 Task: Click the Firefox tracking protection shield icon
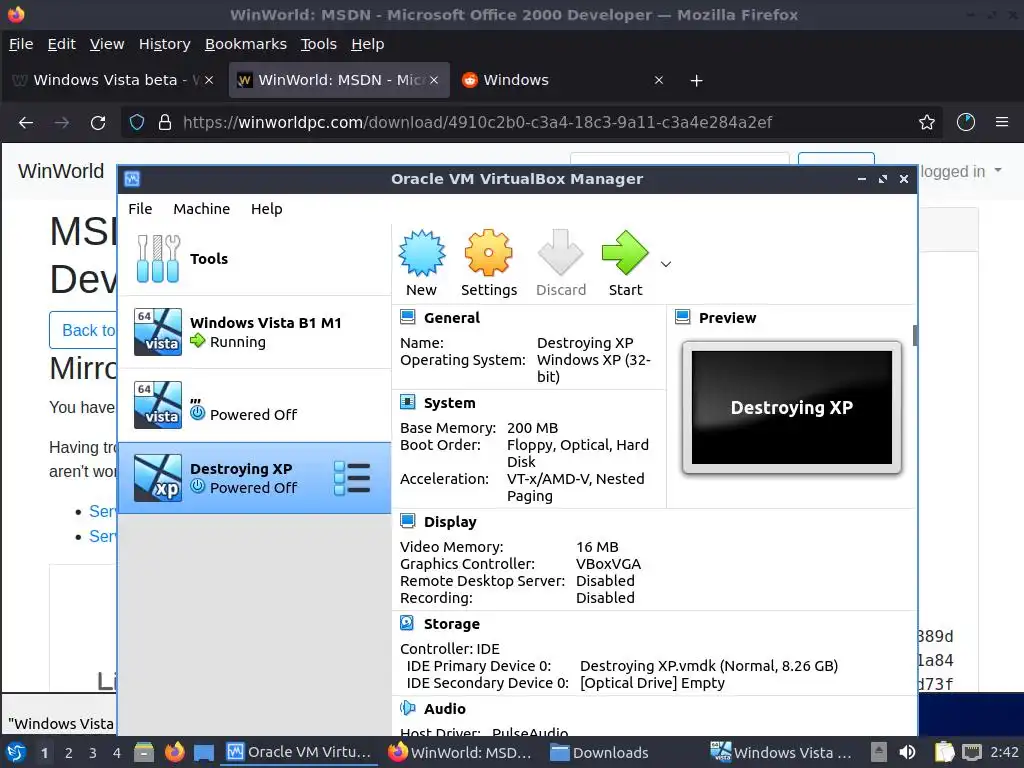136,122
